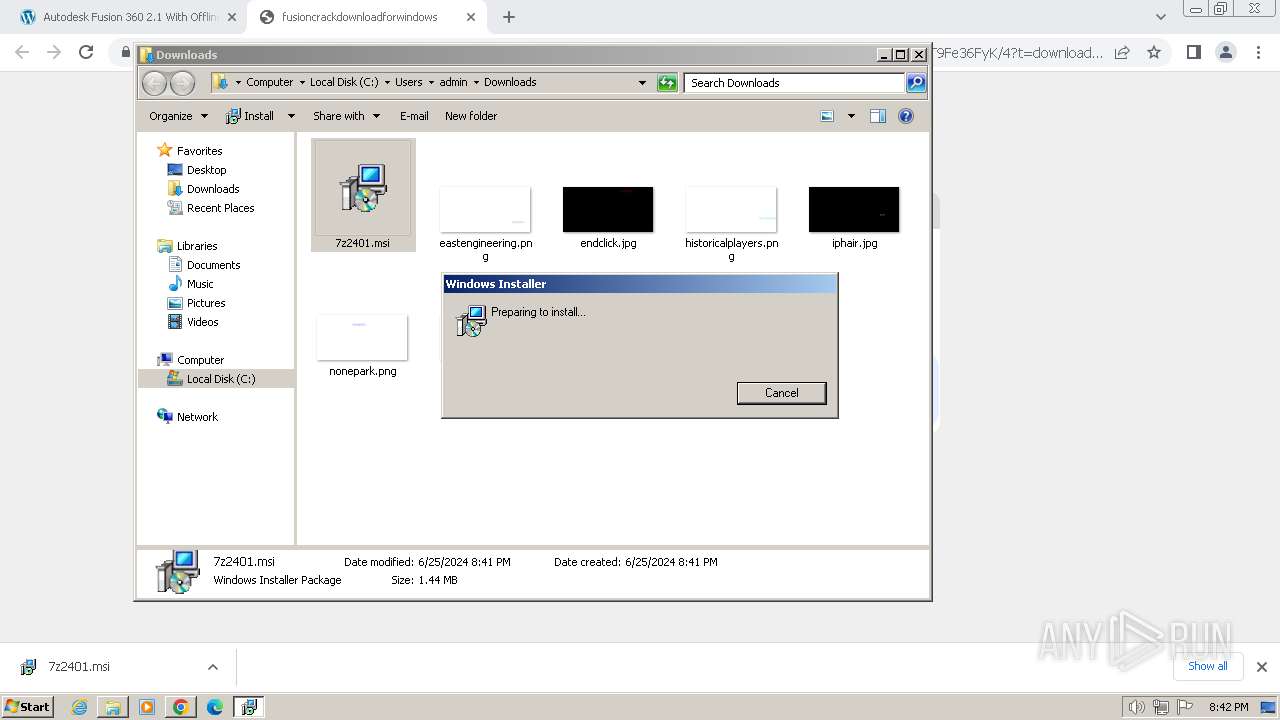Share this page icon in Chrome
Image resolution: width=1280 pixels, height=720 pixels.
click(x=1122, y=52)
